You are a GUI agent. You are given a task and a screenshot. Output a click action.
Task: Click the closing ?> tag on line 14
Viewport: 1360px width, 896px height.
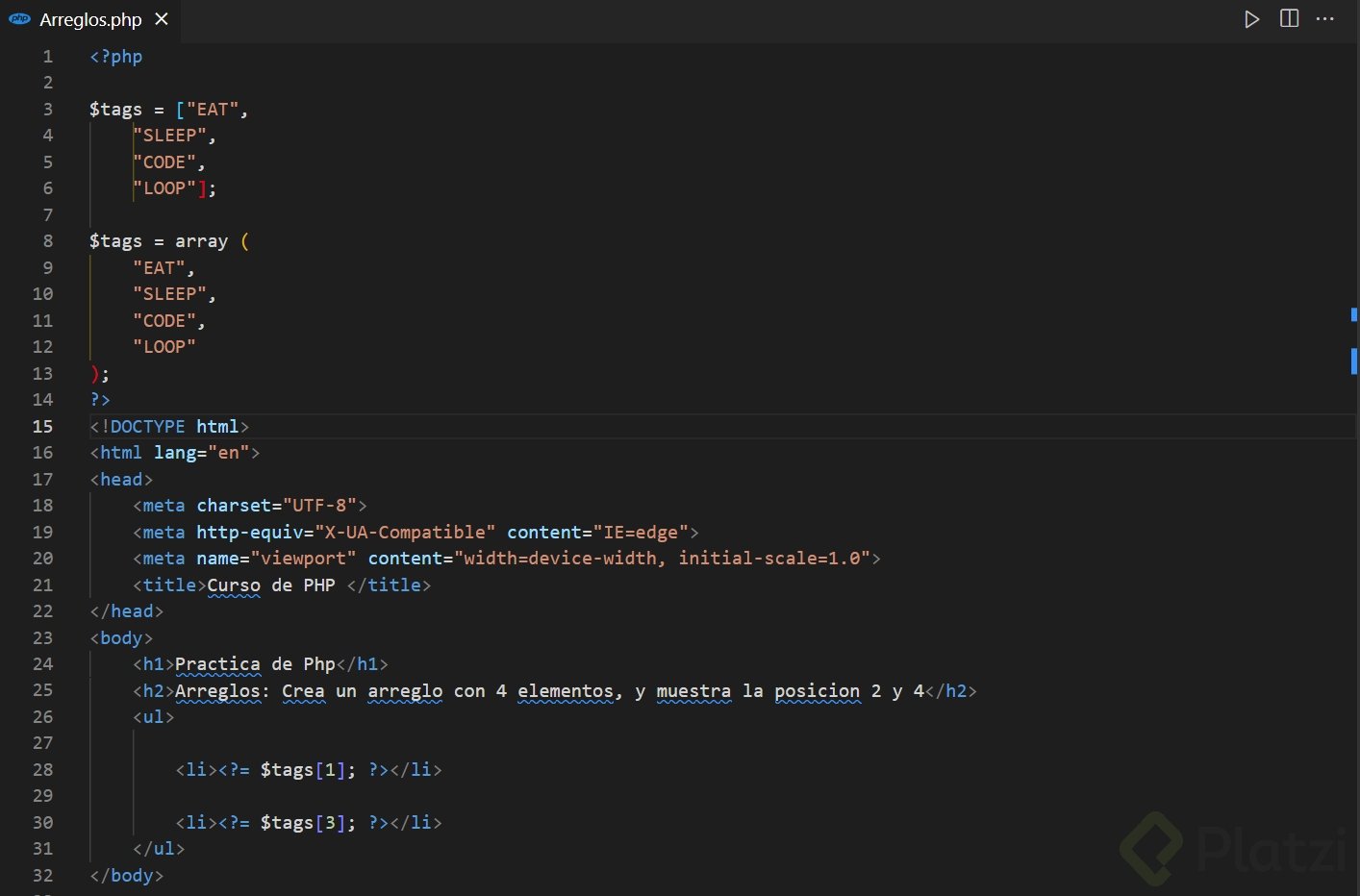coord(100,400)
